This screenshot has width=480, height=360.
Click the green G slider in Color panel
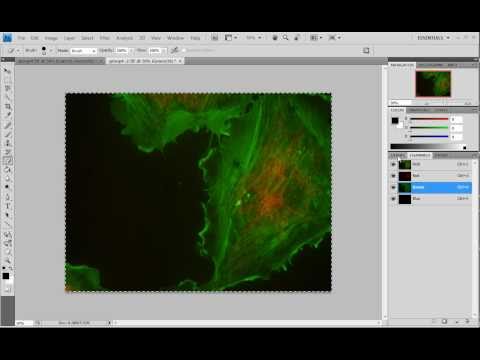click(429, 128)
